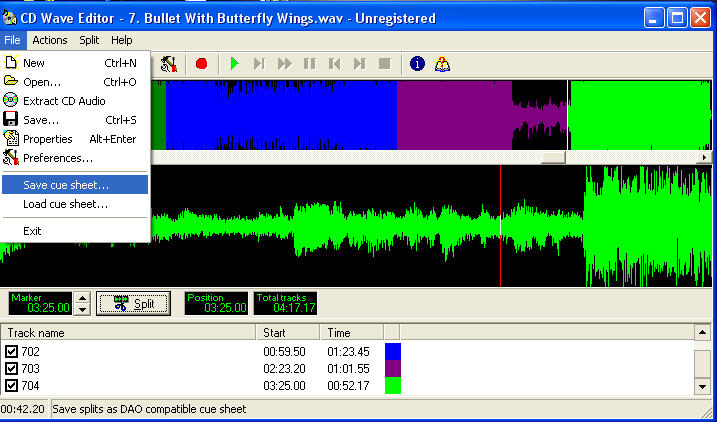Viewport: 717px width, 422px height.
Task: Click the play-to-marker toolbar button
Action: coord(259,64)
